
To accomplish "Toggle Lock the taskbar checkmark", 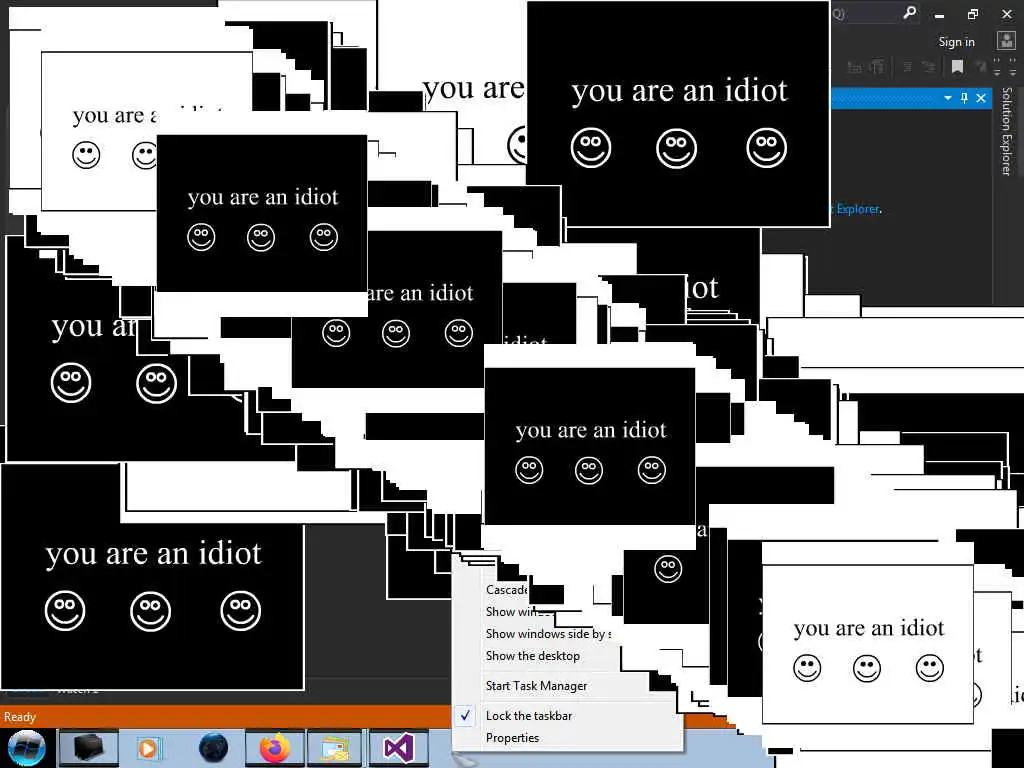I will click(x=465, y=716).
